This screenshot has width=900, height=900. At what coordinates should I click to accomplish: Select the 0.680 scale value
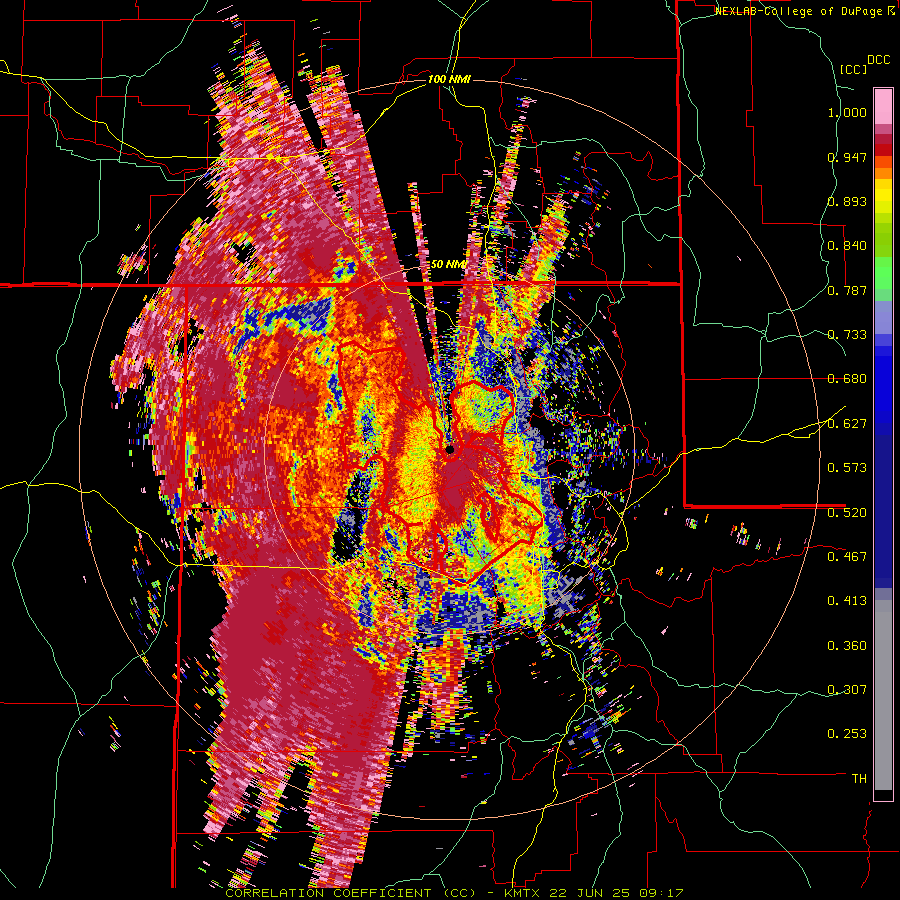pyautogui.click(x=847, y=379)
